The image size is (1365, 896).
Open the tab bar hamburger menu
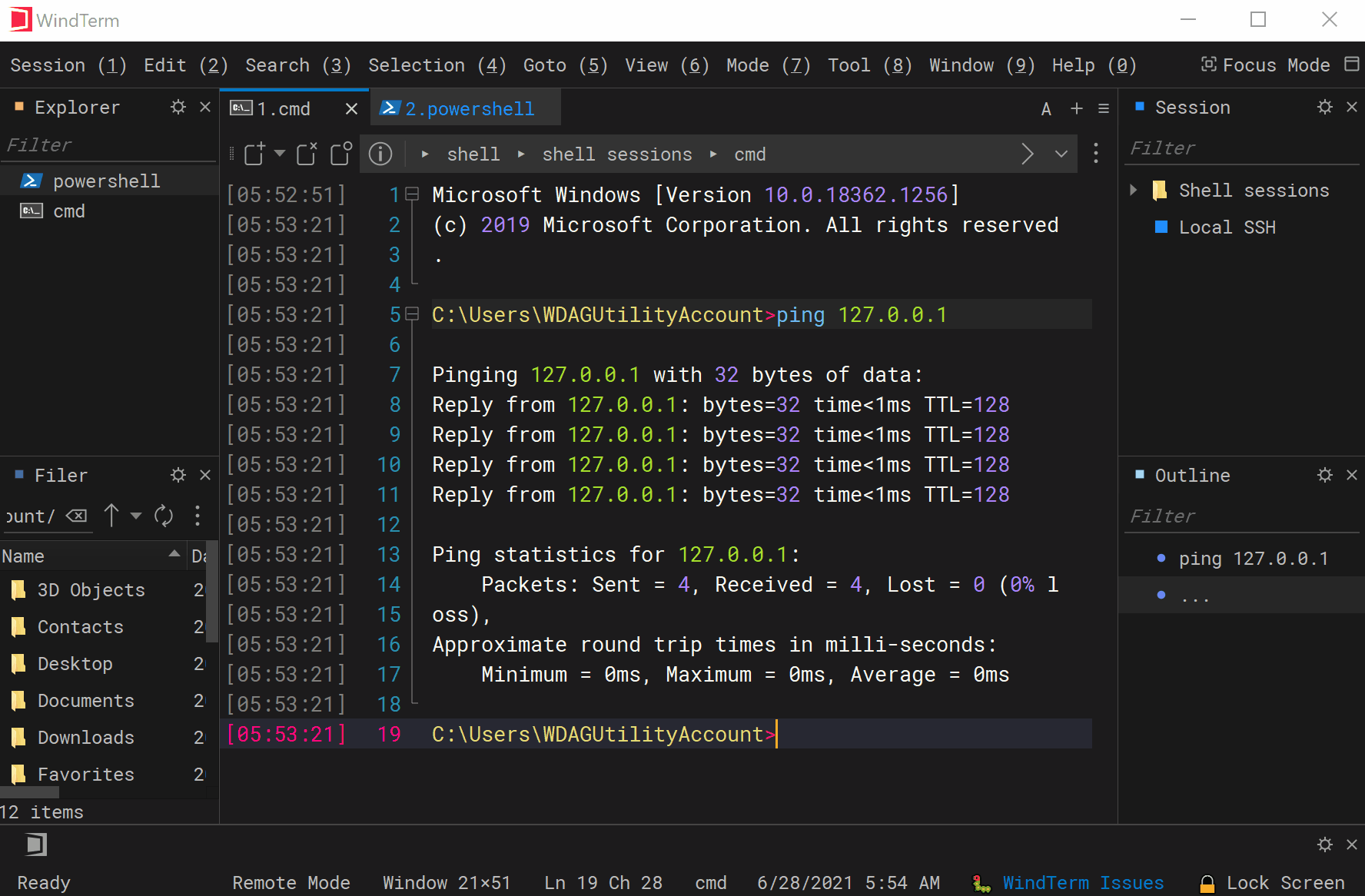tap(1104, 109)
